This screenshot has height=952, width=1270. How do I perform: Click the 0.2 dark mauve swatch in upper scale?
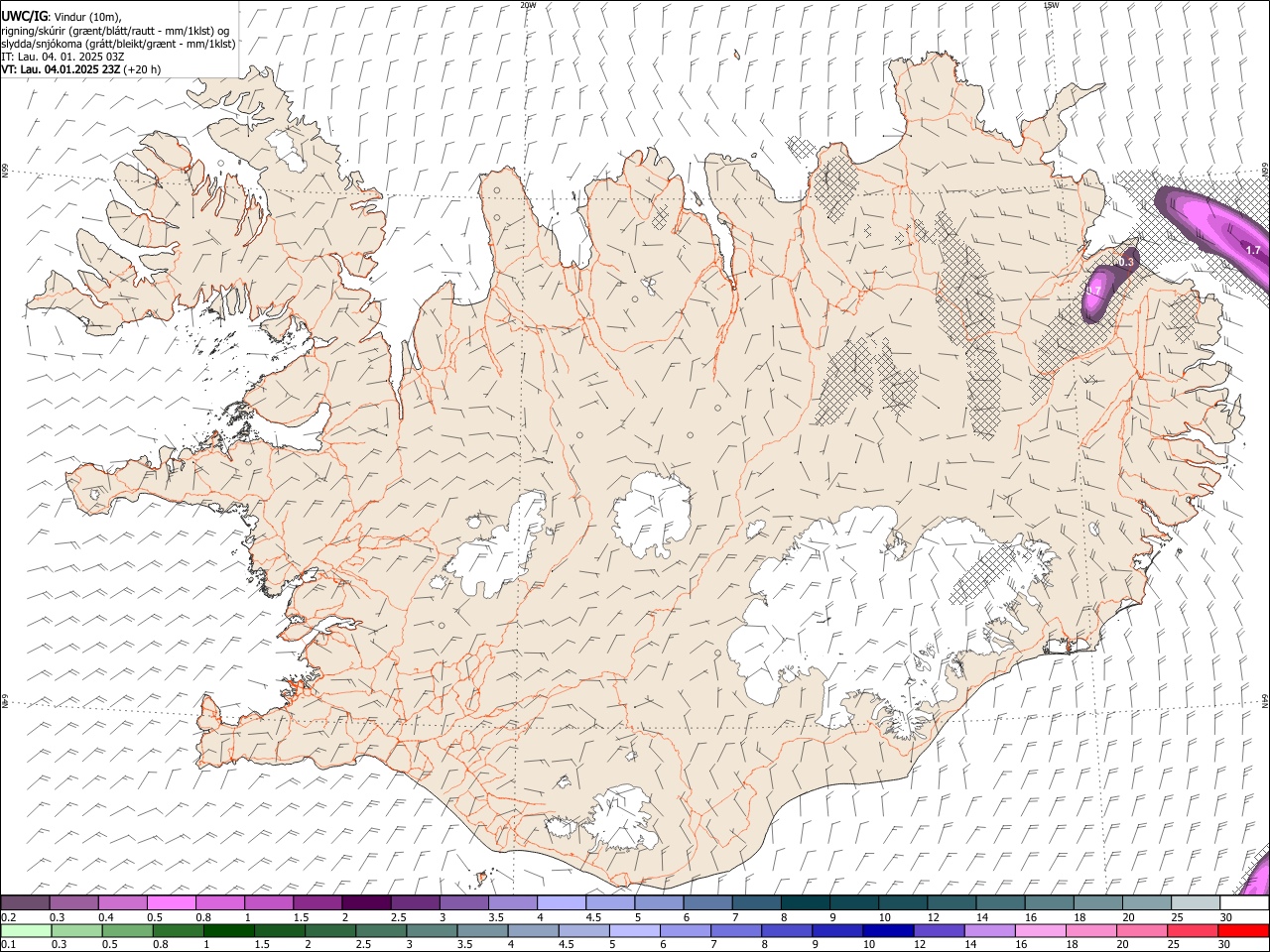click(x=25, y=902)
